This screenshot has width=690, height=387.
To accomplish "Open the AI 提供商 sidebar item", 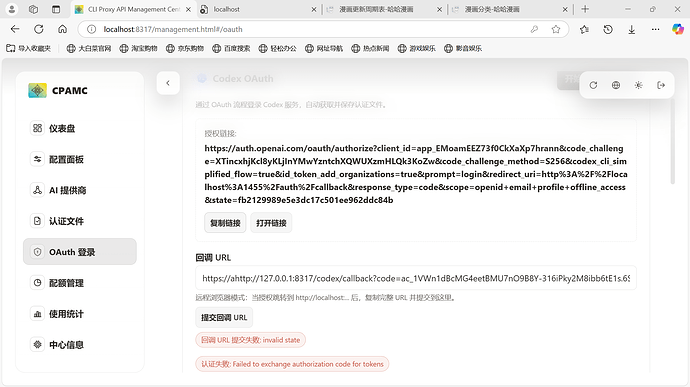I will point(80,190).
